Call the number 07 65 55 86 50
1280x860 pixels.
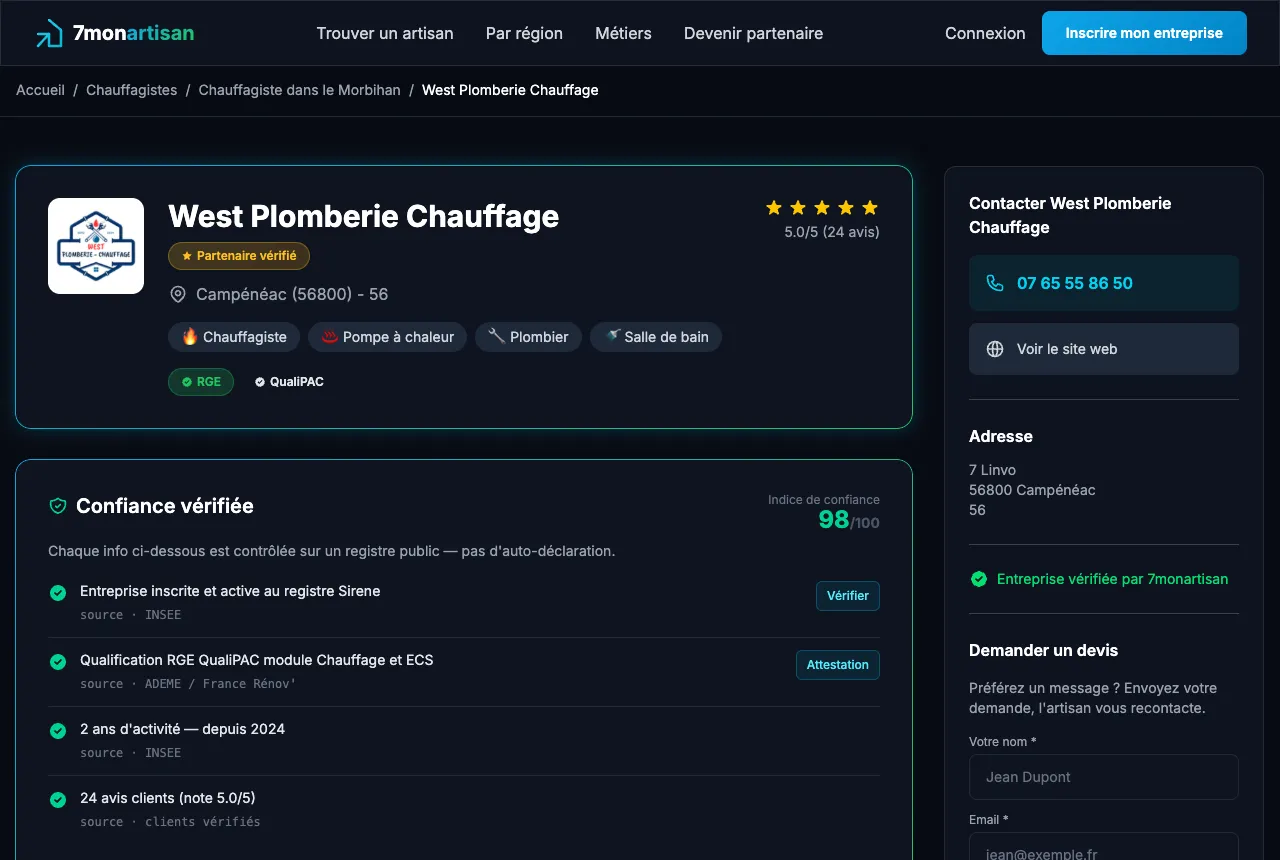coord(1104,283)
